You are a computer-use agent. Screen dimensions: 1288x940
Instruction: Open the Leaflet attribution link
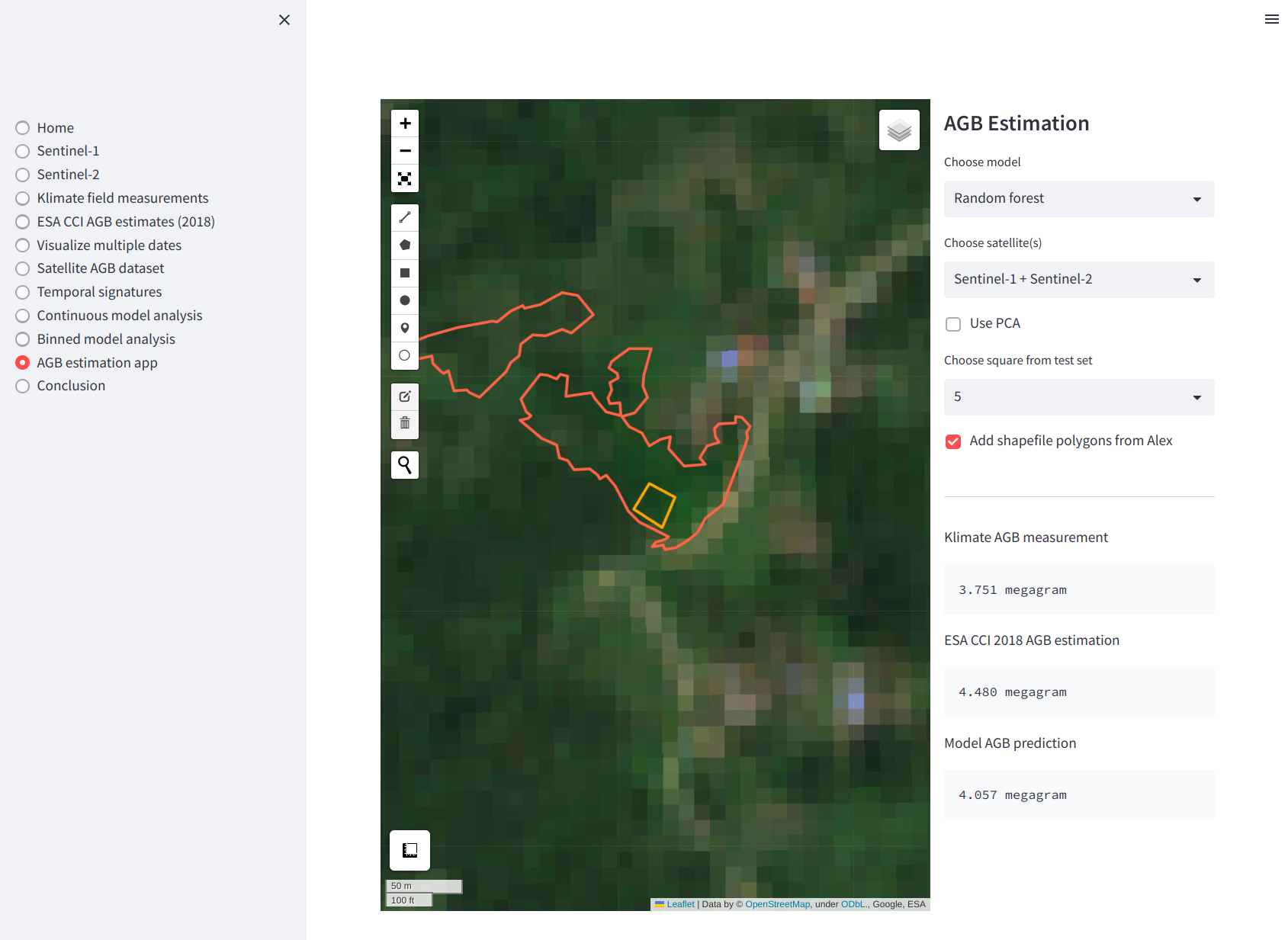tap(680, 904)
